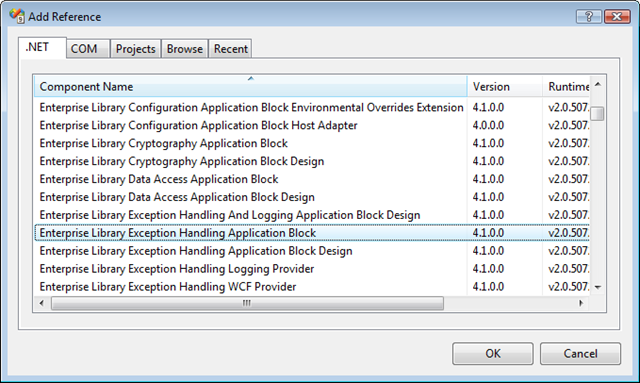The image size is (640, 383).
Task: Click the vertical scrollbar up arrow
Action: tap(598, 85)
